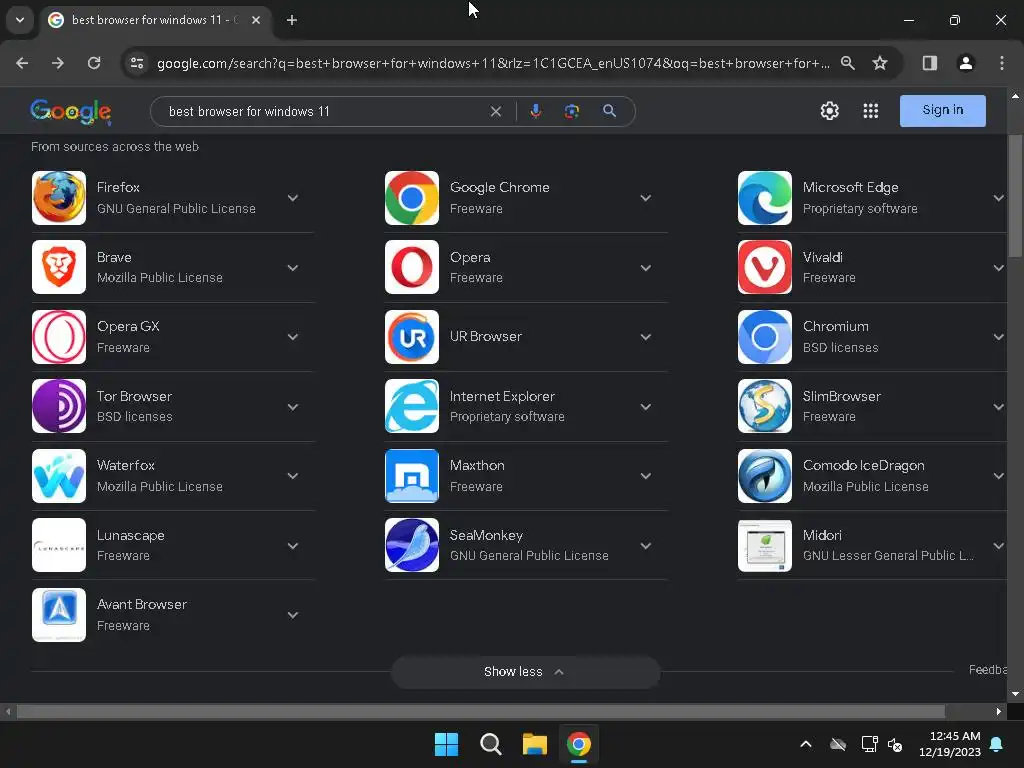This screenshot has height=768, width=1024.
Task: Click the Waterfox icon
Action: pos(59,476)
